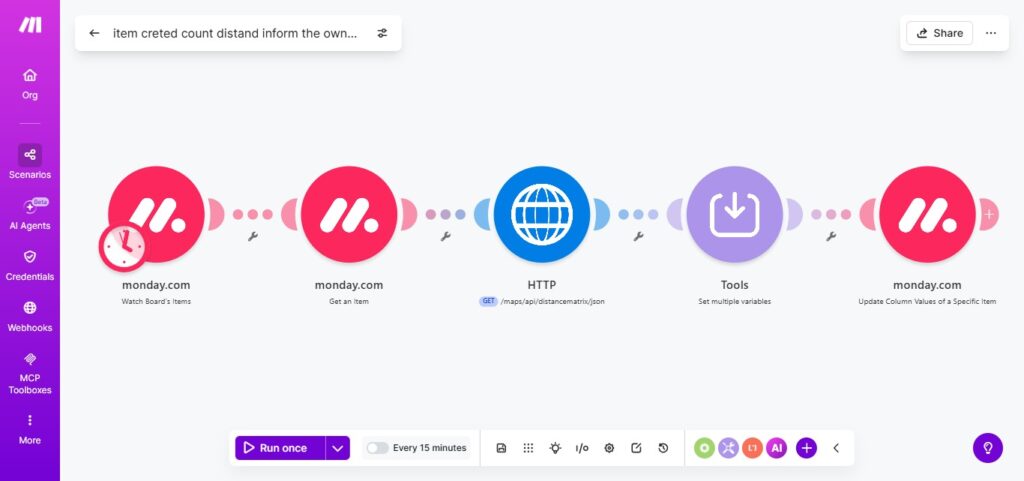Click the purple tools favorite icon
The image size is (1024, 481).
pyautogui.click(x=728, y=448)
